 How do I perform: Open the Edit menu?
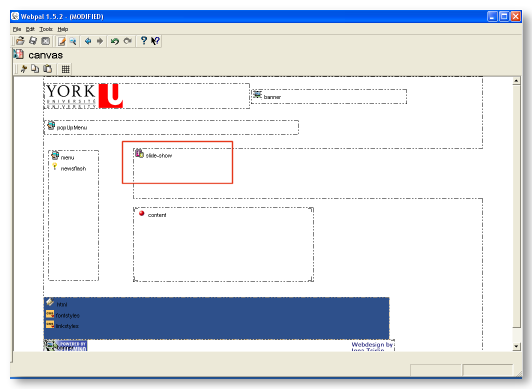tap(30, 29)
